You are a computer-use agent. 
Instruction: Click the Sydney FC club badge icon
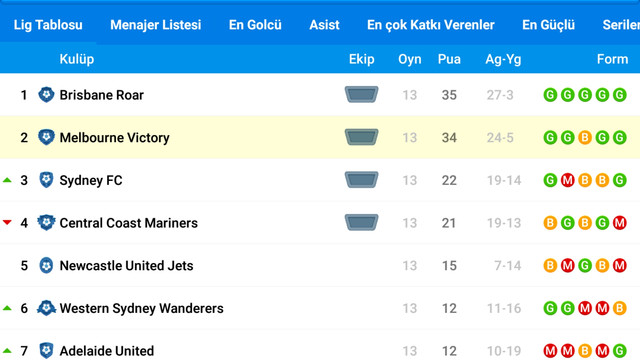[46, 180]
